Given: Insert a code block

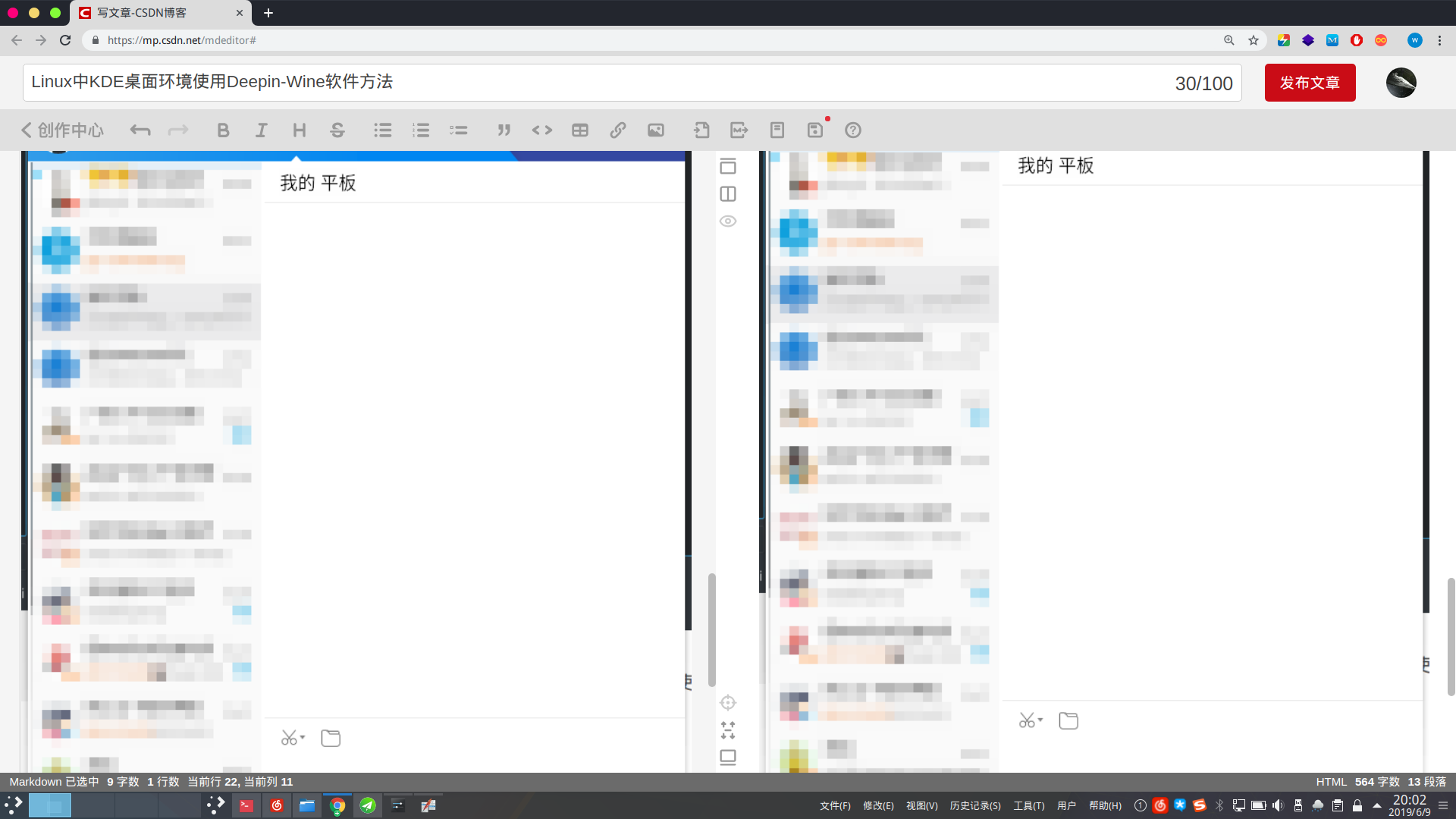Looking at the screenshot, I should tap(542, 130).
